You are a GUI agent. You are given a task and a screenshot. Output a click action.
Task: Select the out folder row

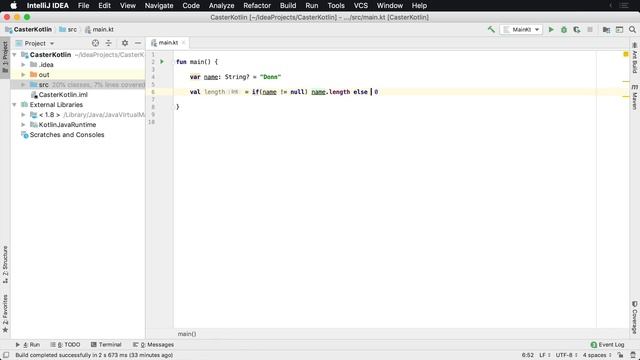(78, 75)
